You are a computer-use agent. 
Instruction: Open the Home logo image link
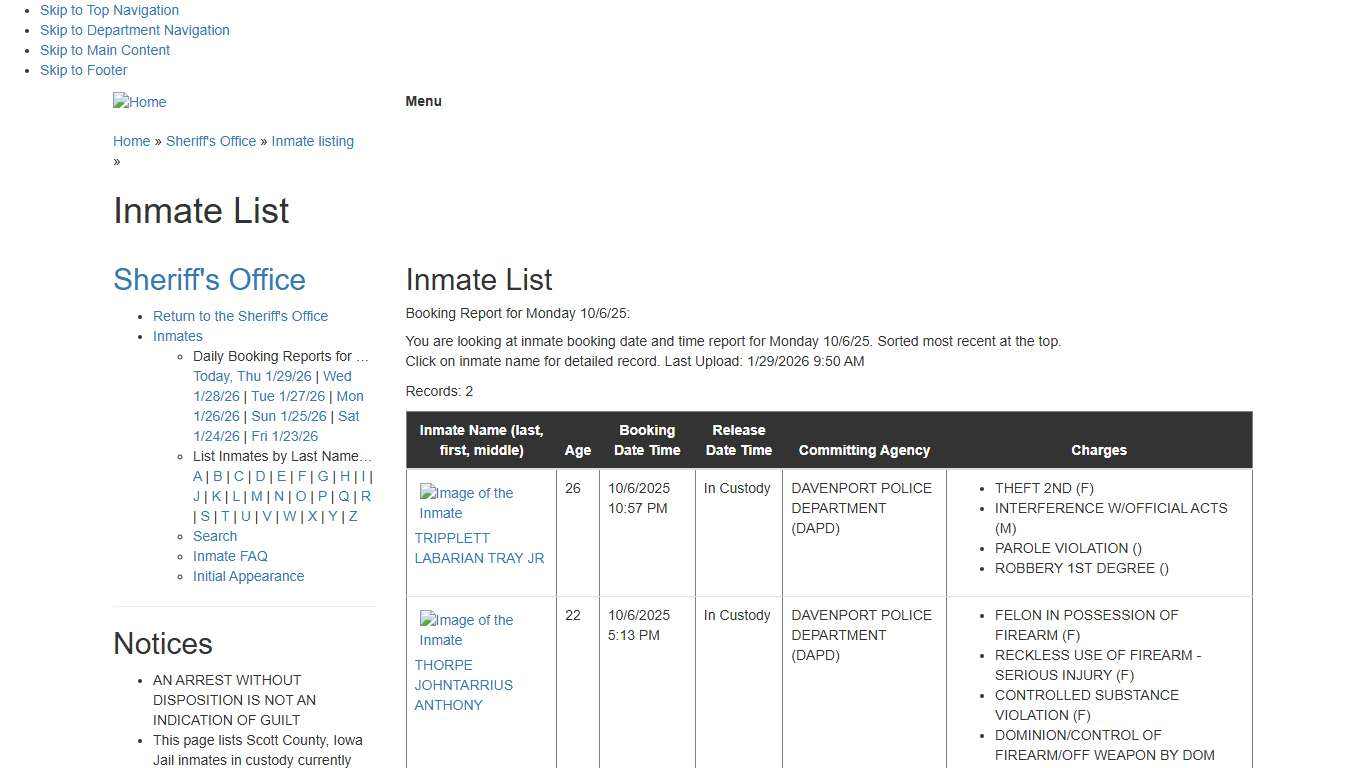[x=139, y=101]
